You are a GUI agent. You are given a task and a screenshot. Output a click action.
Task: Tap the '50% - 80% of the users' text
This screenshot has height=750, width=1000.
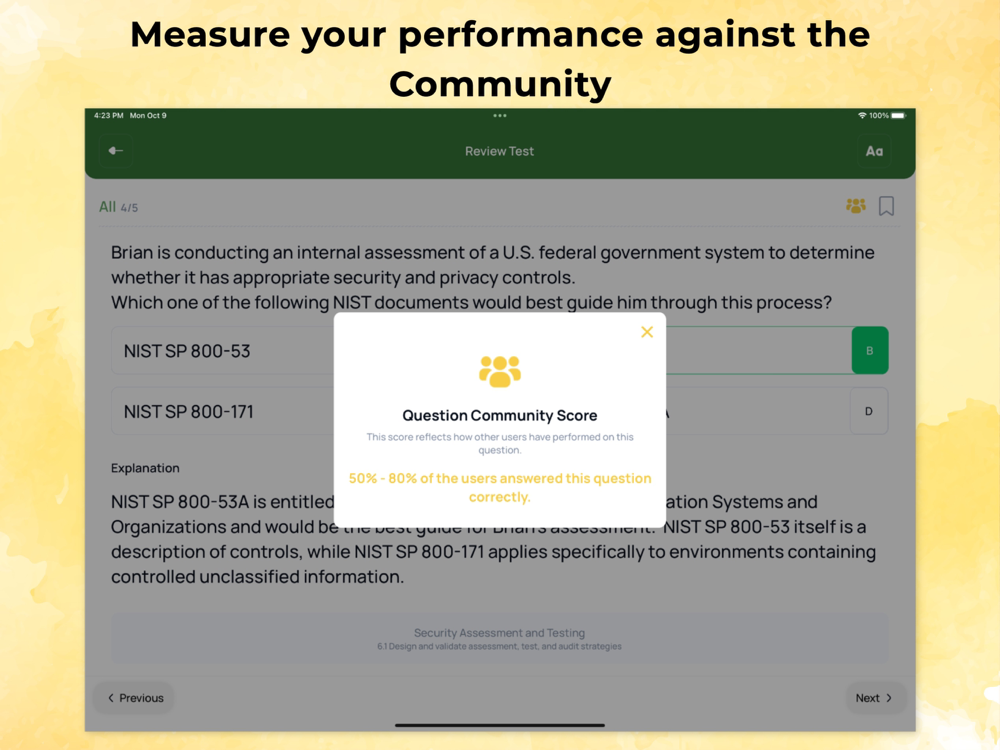(499, 487)
